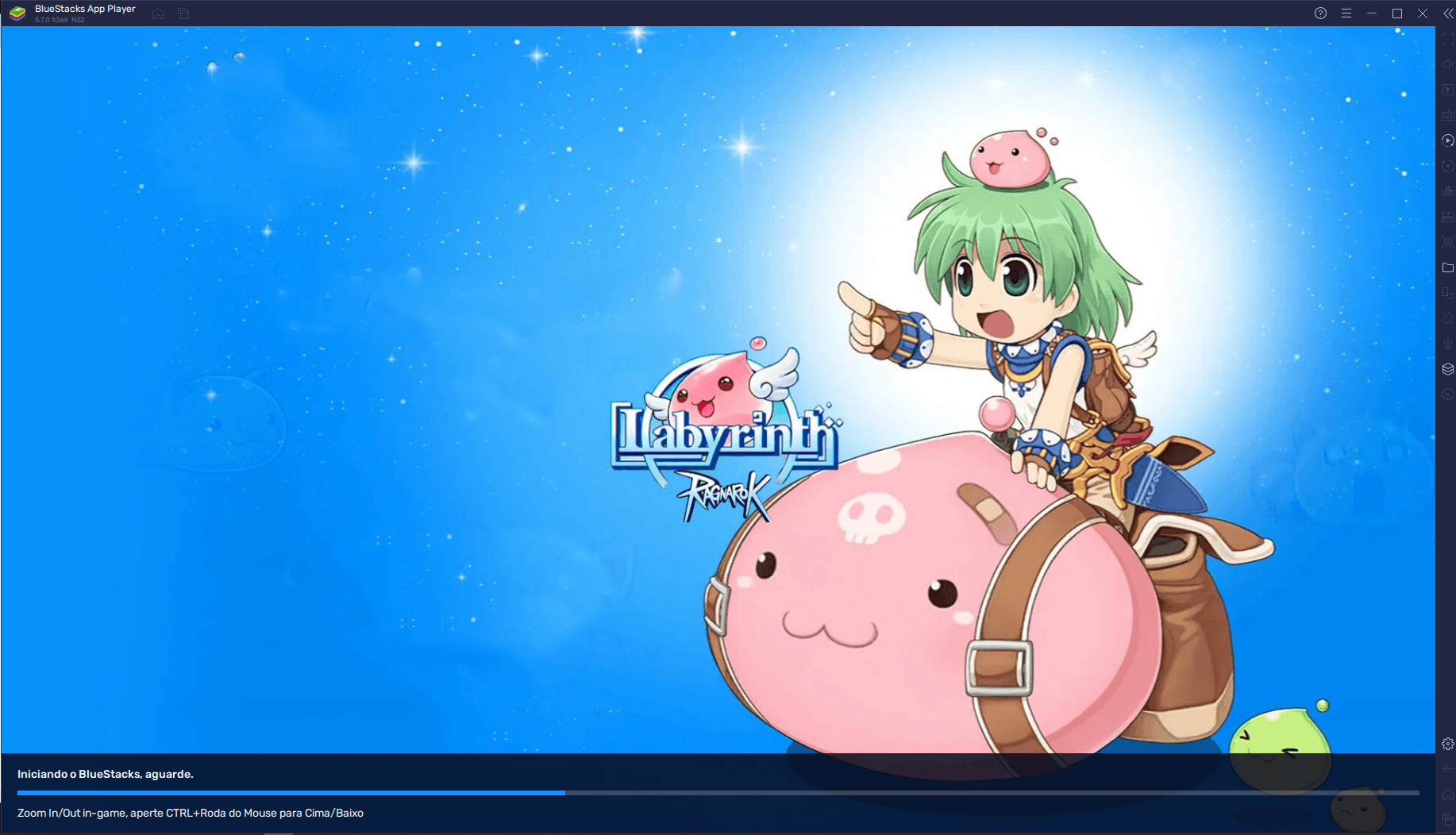Click the 'Iniciando o BlueStacks, aguarde.' text
The image size is (1456, 835).
[106, 774]
